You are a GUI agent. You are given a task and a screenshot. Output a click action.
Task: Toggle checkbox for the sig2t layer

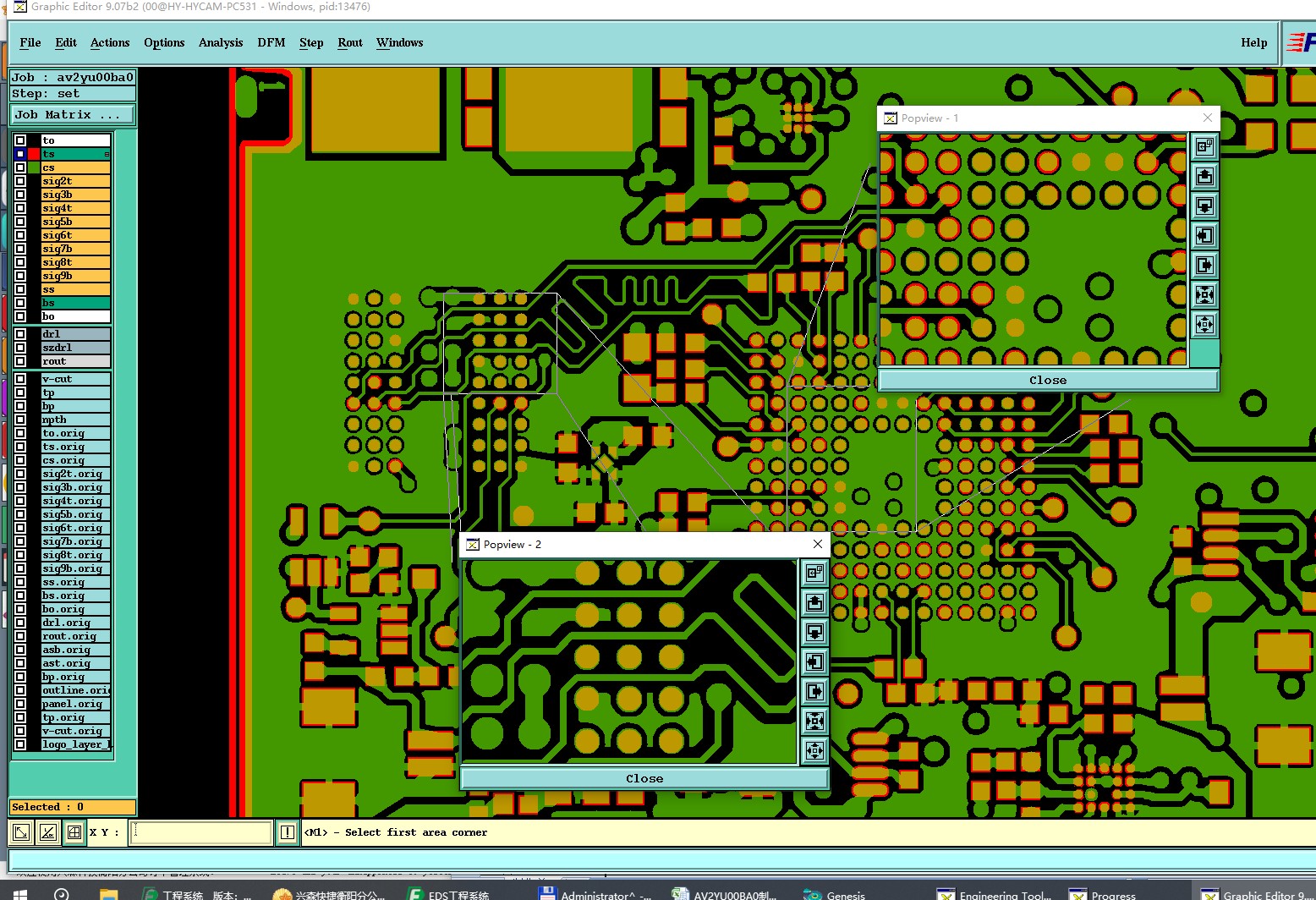[20, 181]
